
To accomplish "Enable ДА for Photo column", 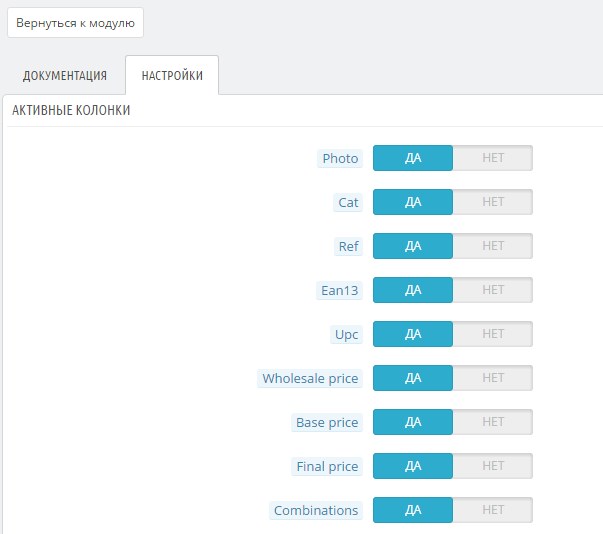I will coord(413,158).
